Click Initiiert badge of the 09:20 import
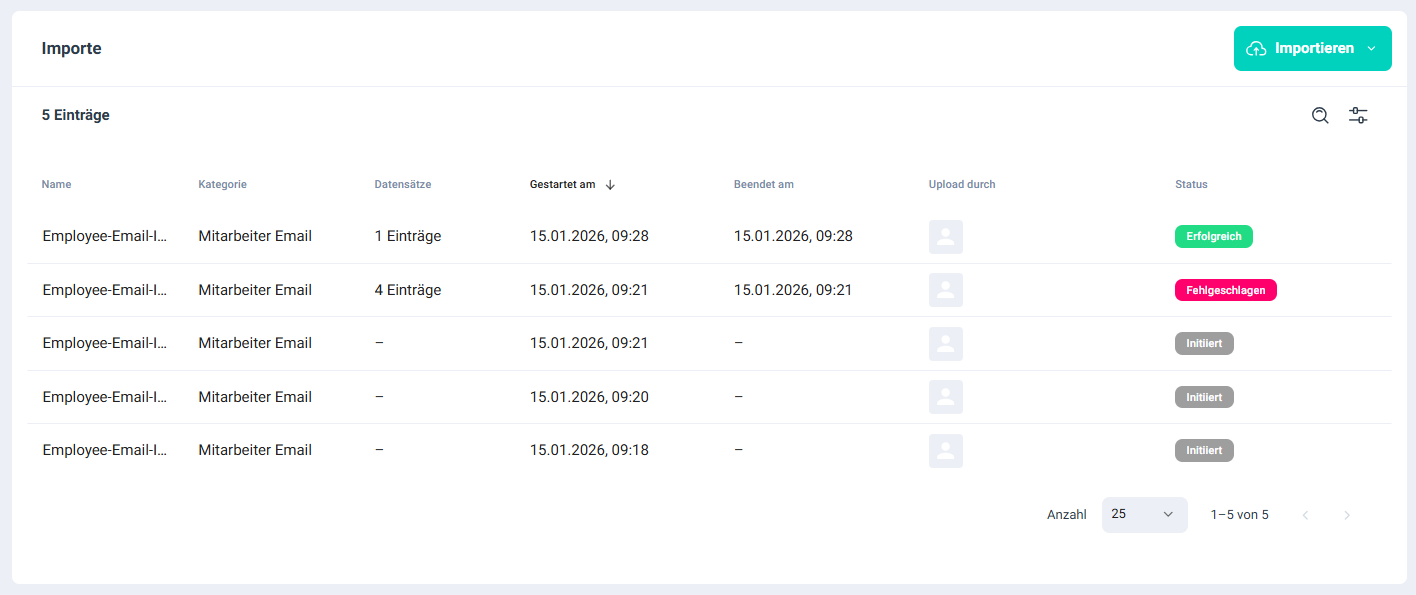This screenshot has height=595, width=1416. 1204,397
